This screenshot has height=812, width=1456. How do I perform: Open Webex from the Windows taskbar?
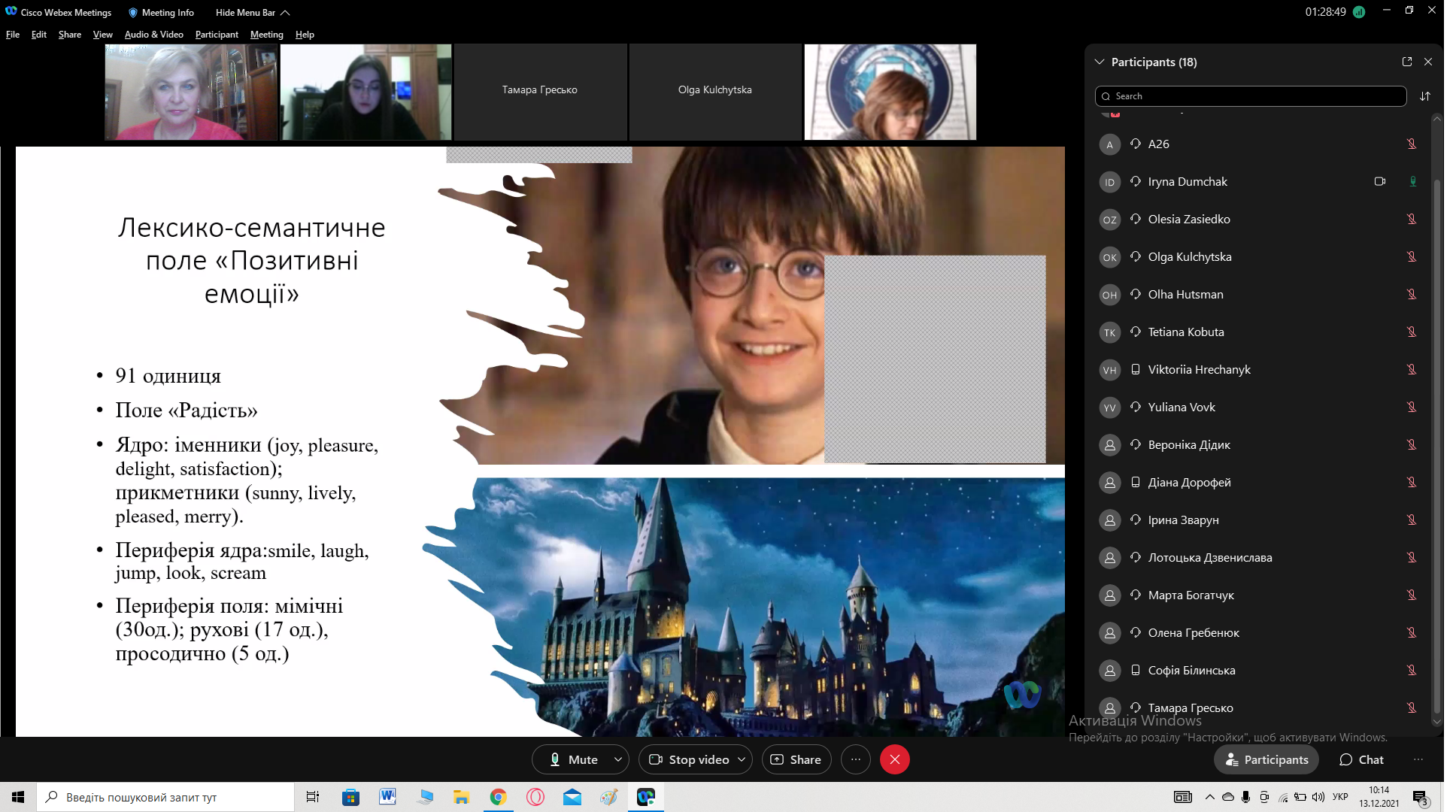pyautogui.click(x=645, y=797)
